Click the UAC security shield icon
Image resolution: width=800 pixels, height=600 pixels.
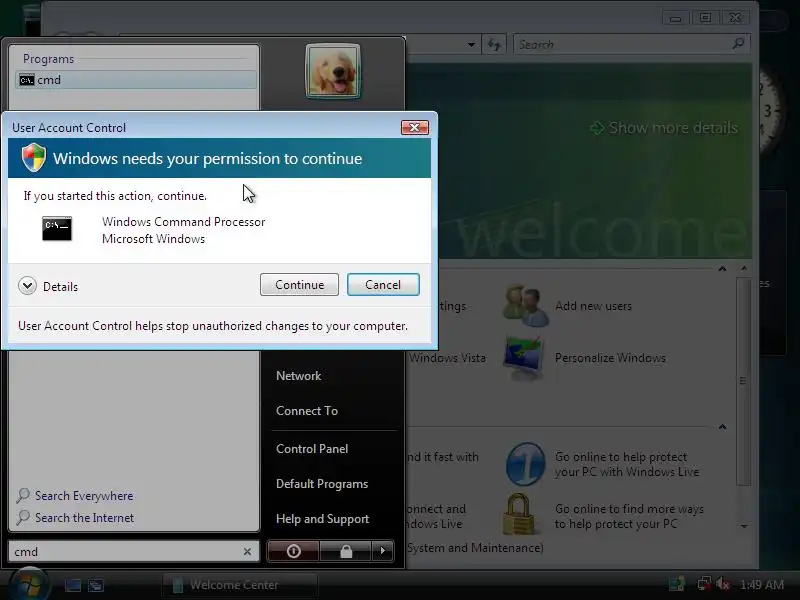34,157
